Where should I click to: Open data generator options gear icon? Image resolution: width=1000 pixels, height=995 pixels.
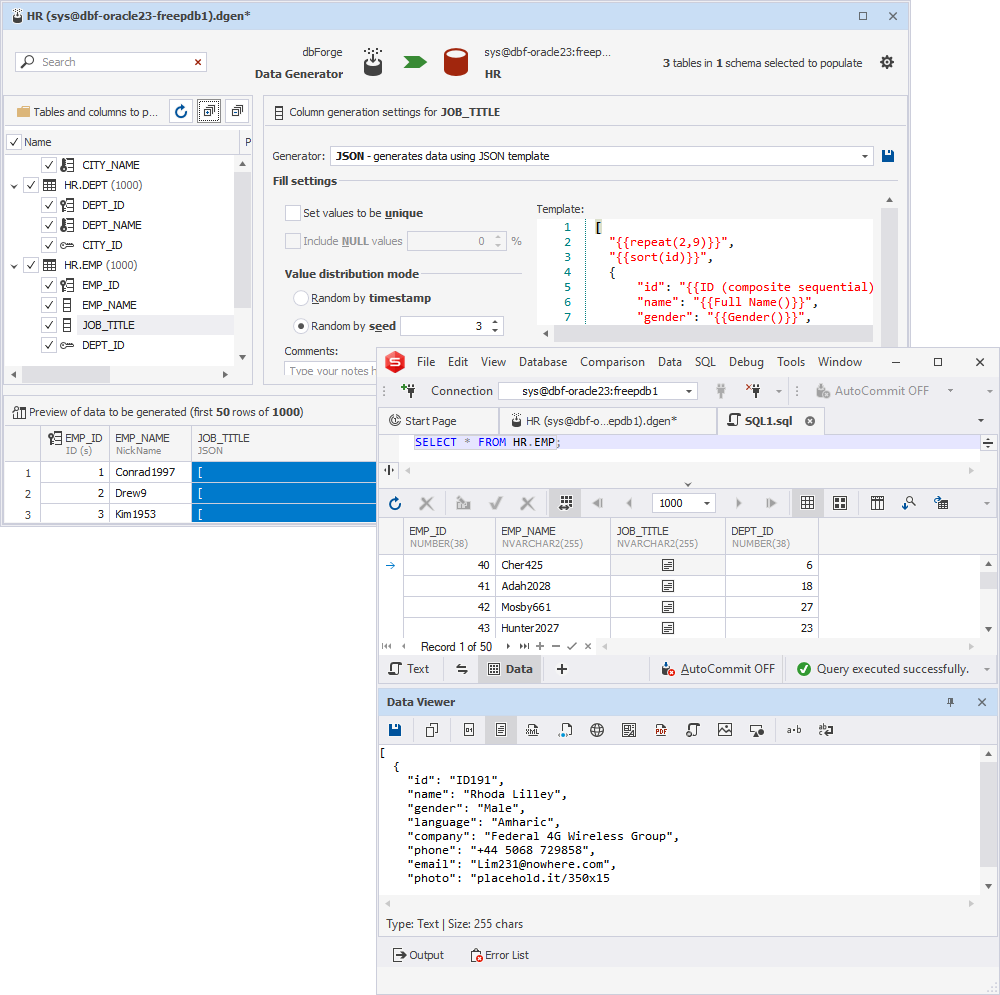pos(886,63)
